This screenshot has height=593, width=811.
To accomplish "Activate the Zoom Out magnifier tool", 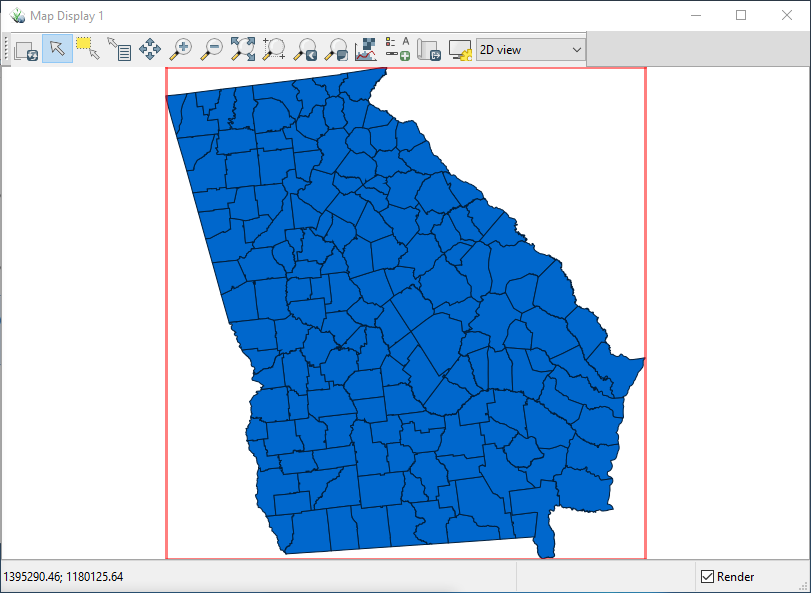I will pyautogui.click(x=212, y=49).
